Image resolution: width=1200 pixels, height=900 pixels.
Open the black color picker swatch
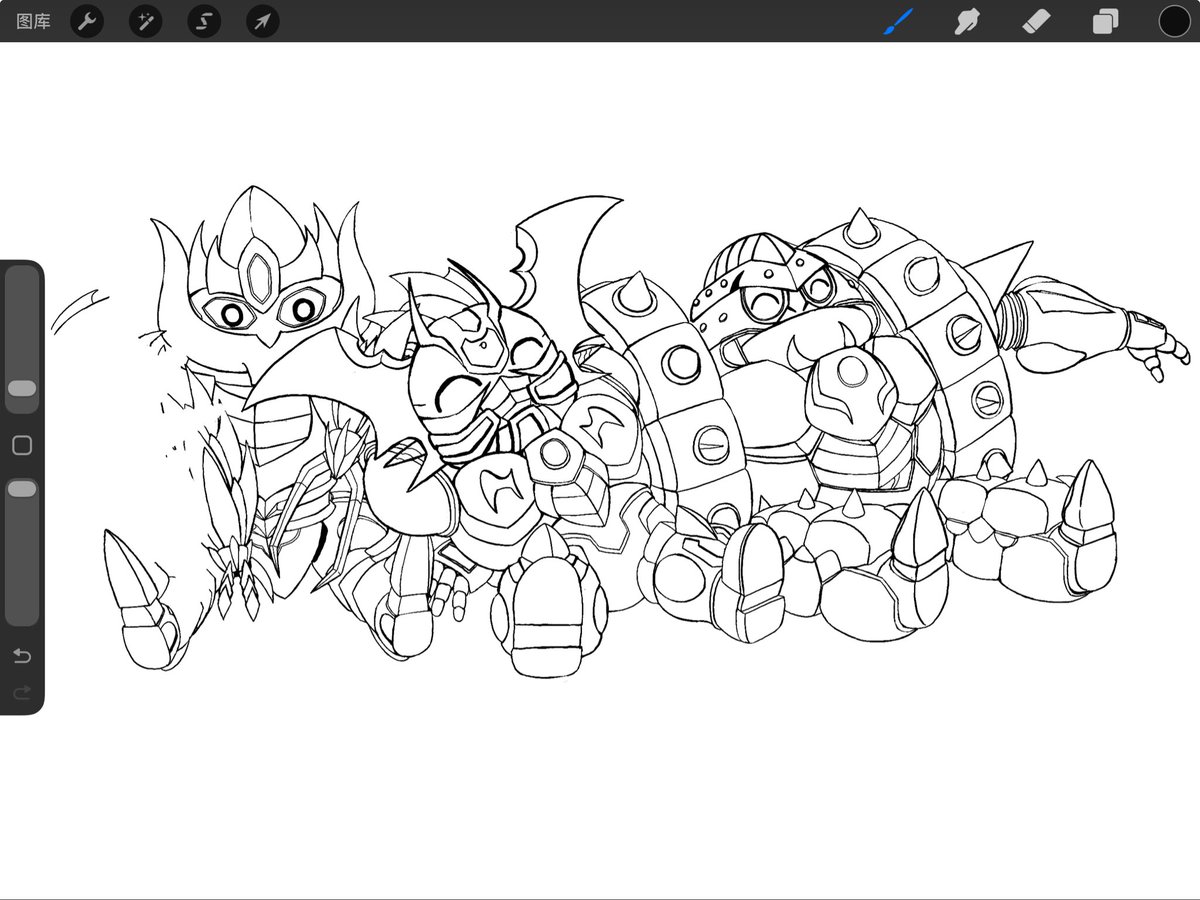click(1174, 21)
